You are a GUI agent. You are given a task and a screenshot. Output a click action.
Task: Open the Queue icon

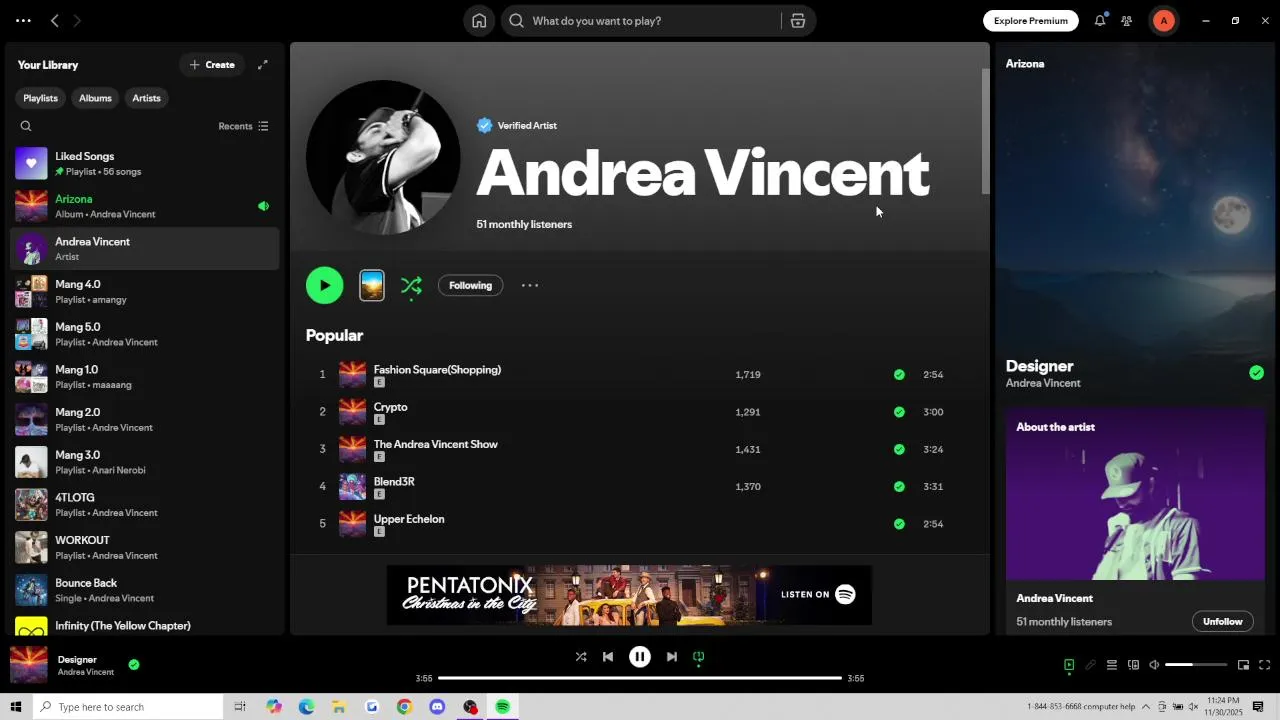click(x=1111, y=665)
